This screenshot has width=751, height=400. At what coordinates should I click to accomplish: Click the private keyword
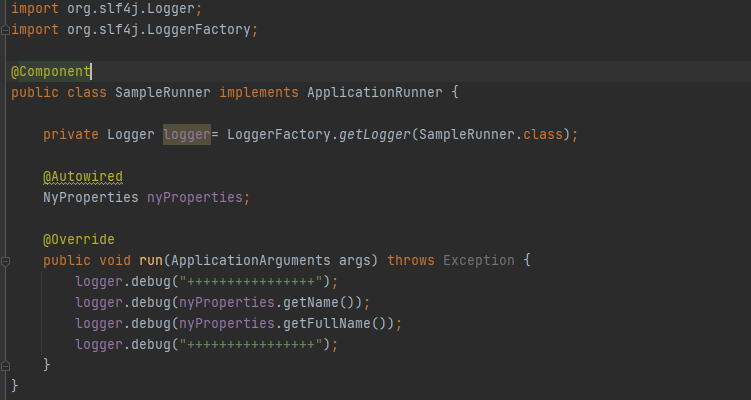71,135
